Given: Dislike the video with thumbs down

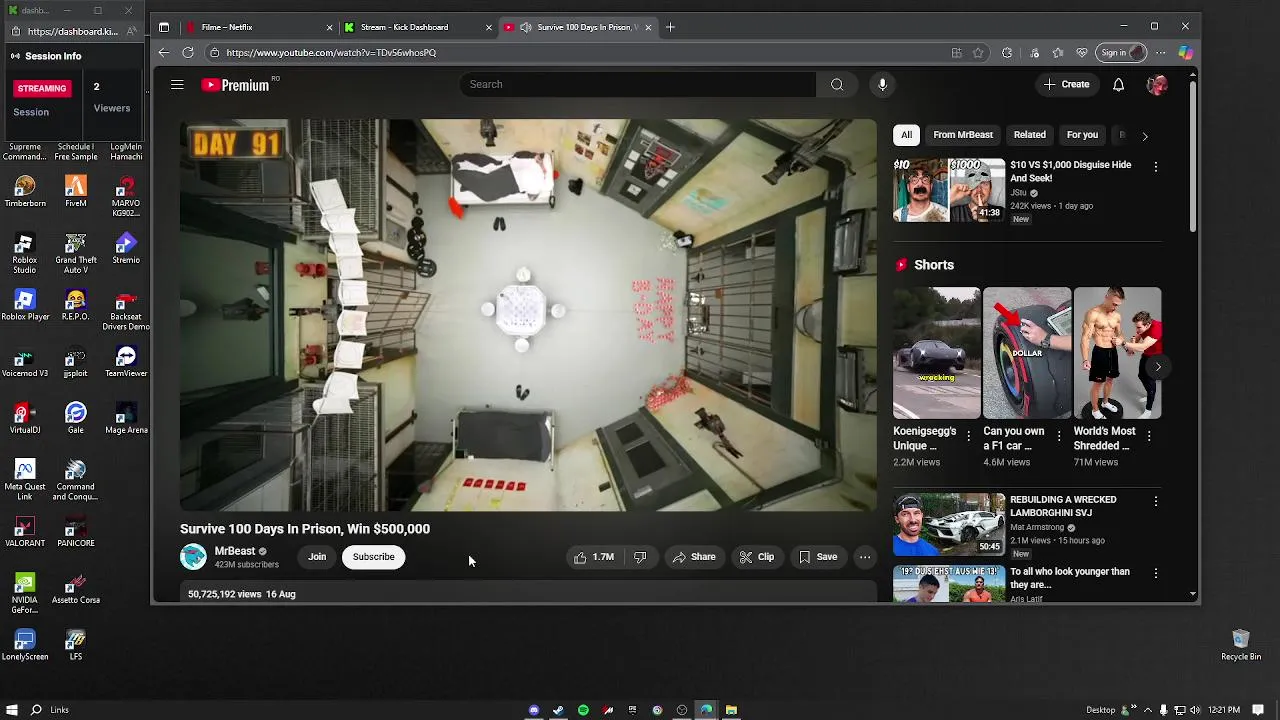Looking at the screenshot, I should point(640,557).
